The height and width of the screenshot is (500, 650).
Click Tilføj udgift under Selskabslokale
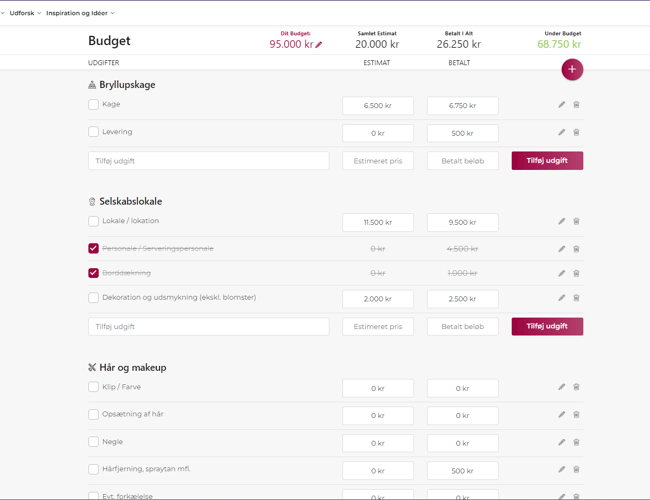click(547, 326)
